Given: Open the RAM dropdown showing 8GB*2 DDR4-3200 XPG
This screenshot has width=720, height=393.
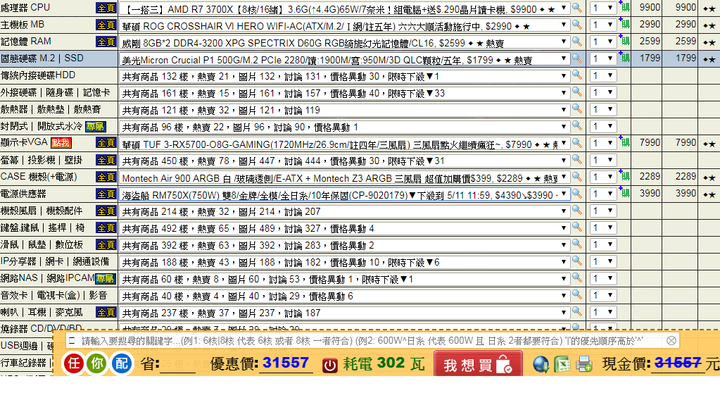Looking at the screenshot, I should coord(344,42).
